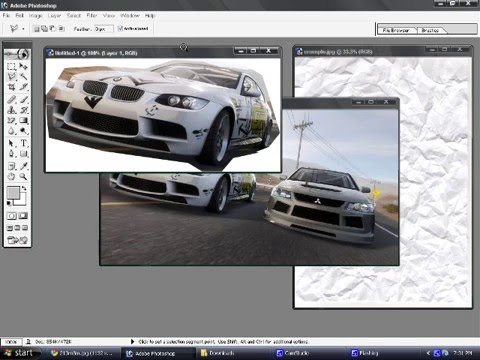Select the Magic Wand tool
The image size is (480, 360).
(23, 77)
